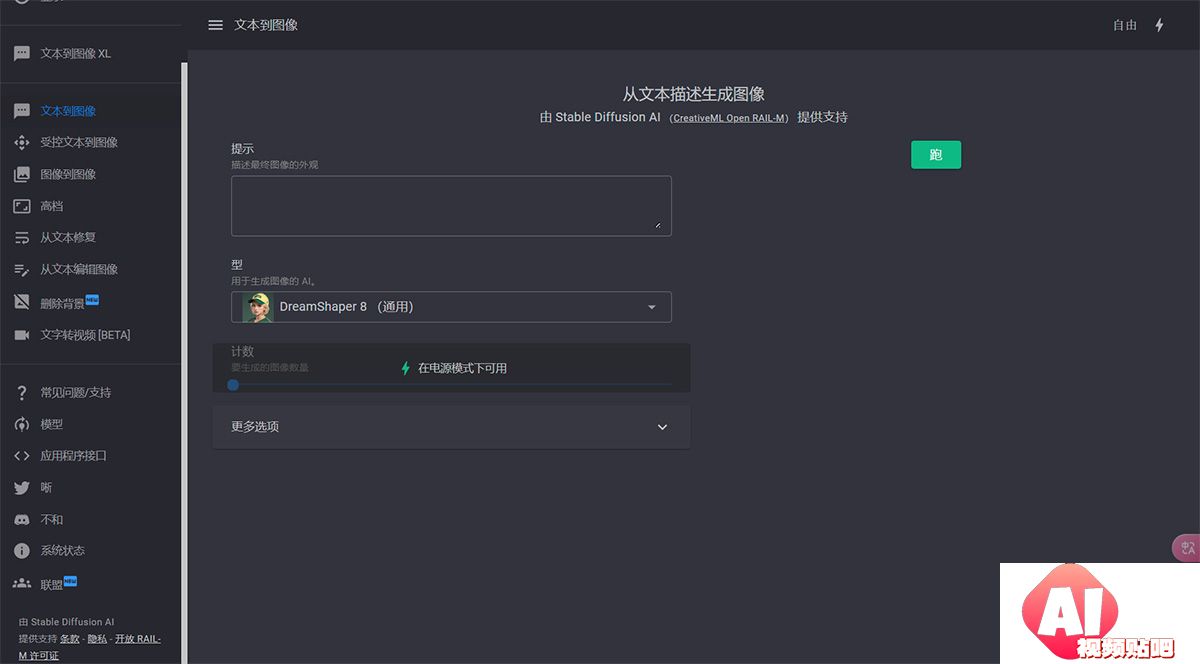Click the 联盟 people icon

point(21,583)
